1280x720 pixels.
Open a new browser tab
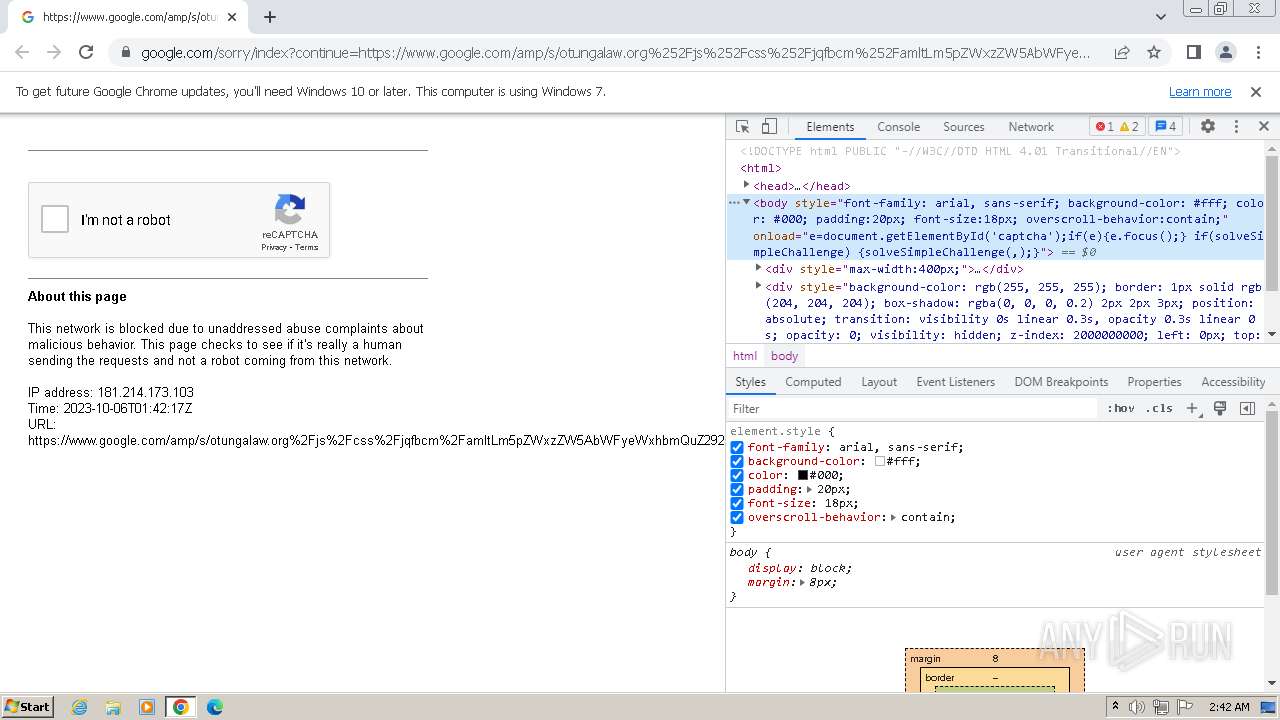270,17
